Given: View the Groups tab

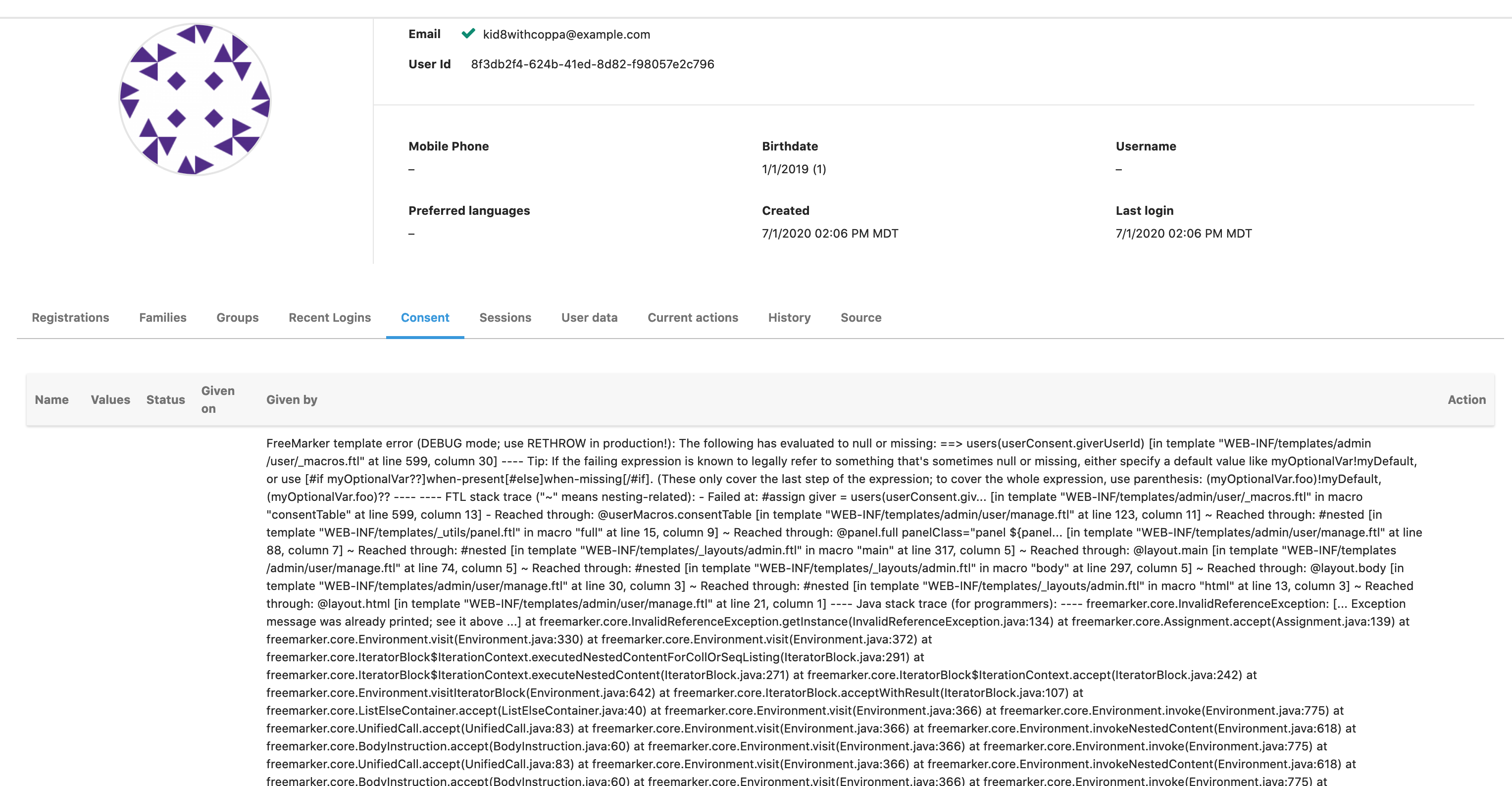Looking at the screenshot, I should click(237, 318).
